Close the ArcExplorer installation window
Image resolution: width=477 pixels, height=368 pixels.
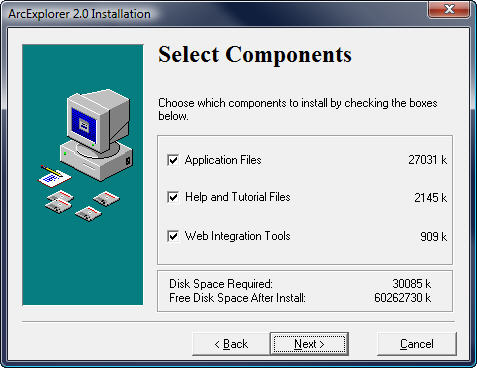pos(449,9)
